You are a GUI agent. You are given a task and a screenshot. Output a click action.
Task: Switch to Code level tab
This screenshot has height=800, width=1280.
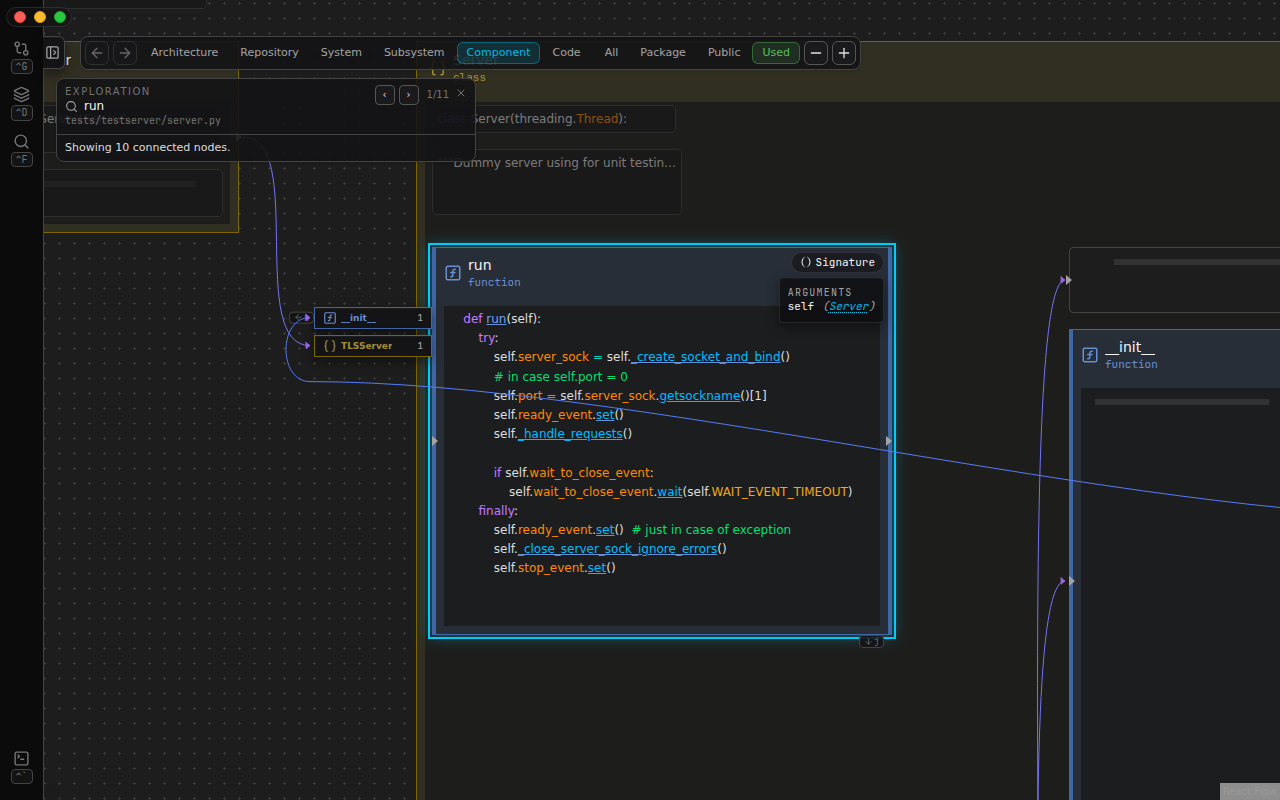pyautogui.click(x=566, y=53)
